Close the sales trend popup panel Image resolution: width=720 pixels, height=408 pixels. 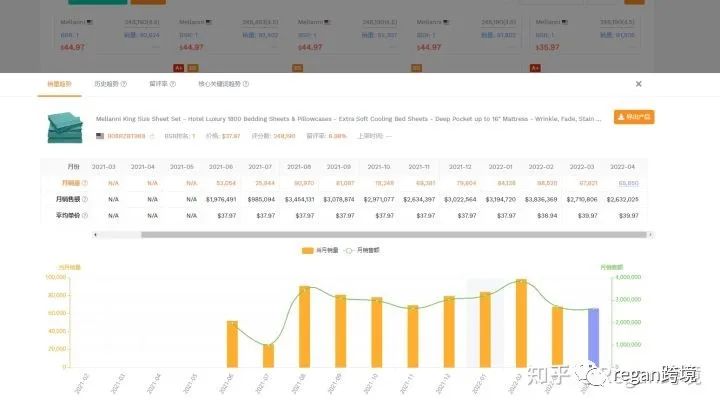(638, 84)
